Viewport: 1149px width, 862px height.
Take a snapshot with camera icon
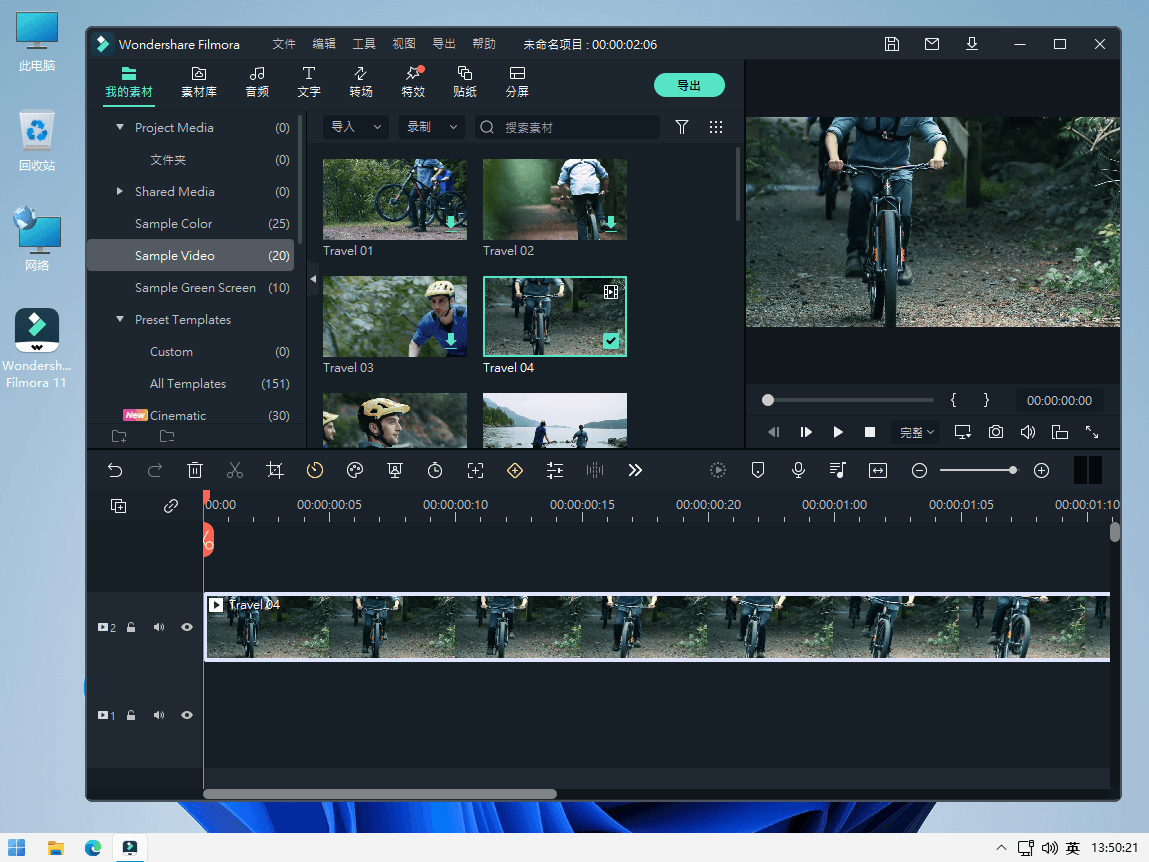tap(996, 432)
